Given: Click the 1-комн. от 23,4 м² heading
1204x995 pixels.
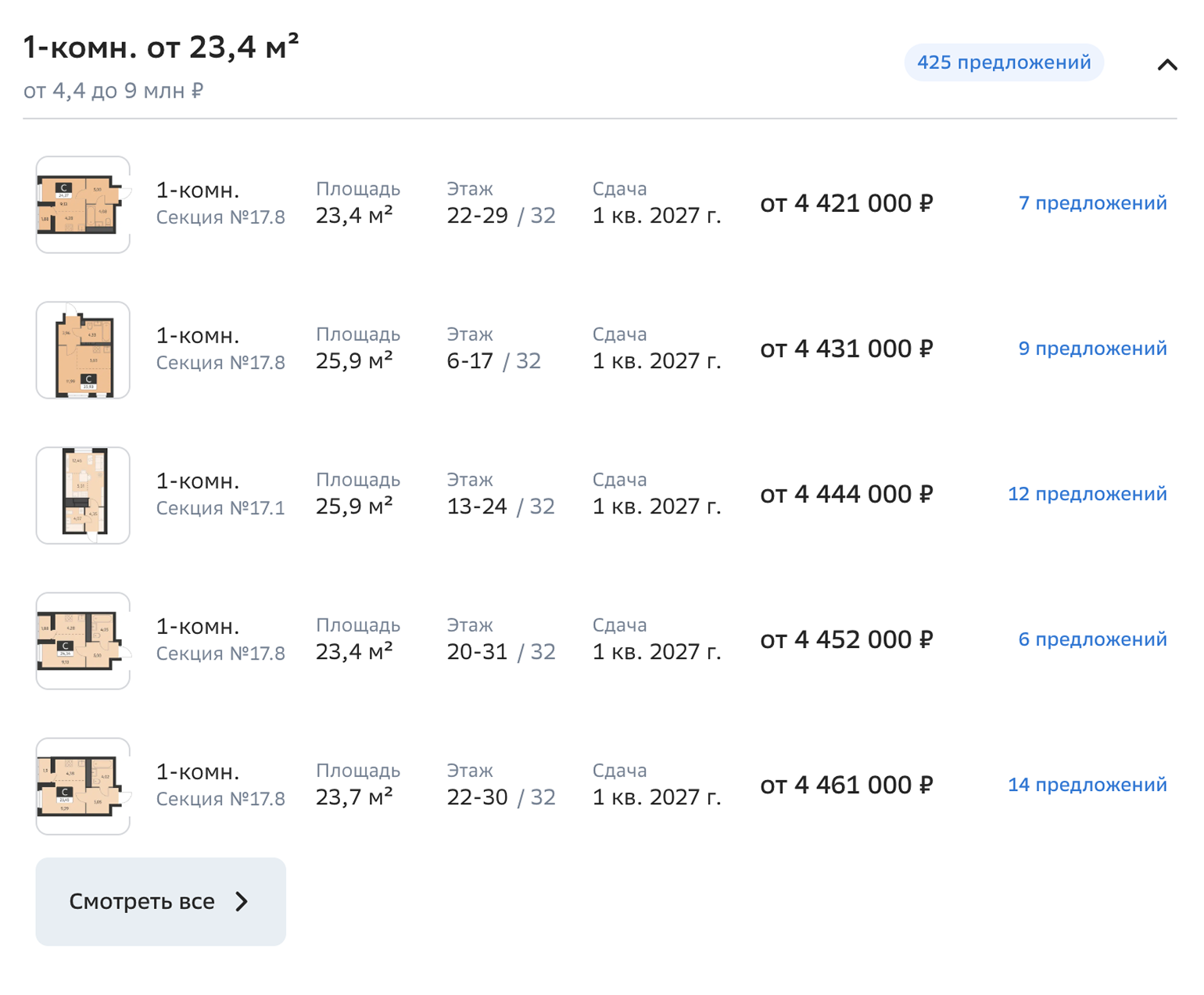Looking at the screenshot, I should coord(161,48).
